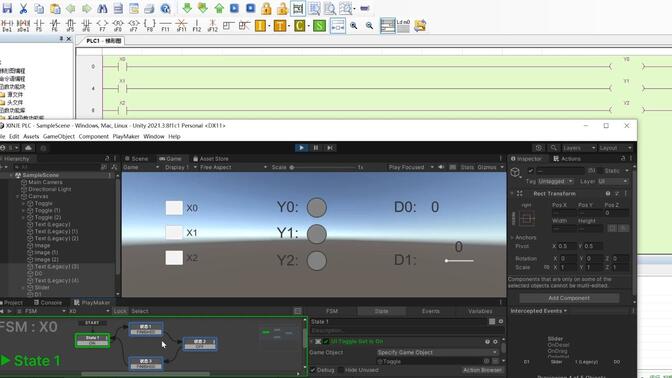
Task: Click the blue Stop PLC square icon
Action: click(251, 8)
